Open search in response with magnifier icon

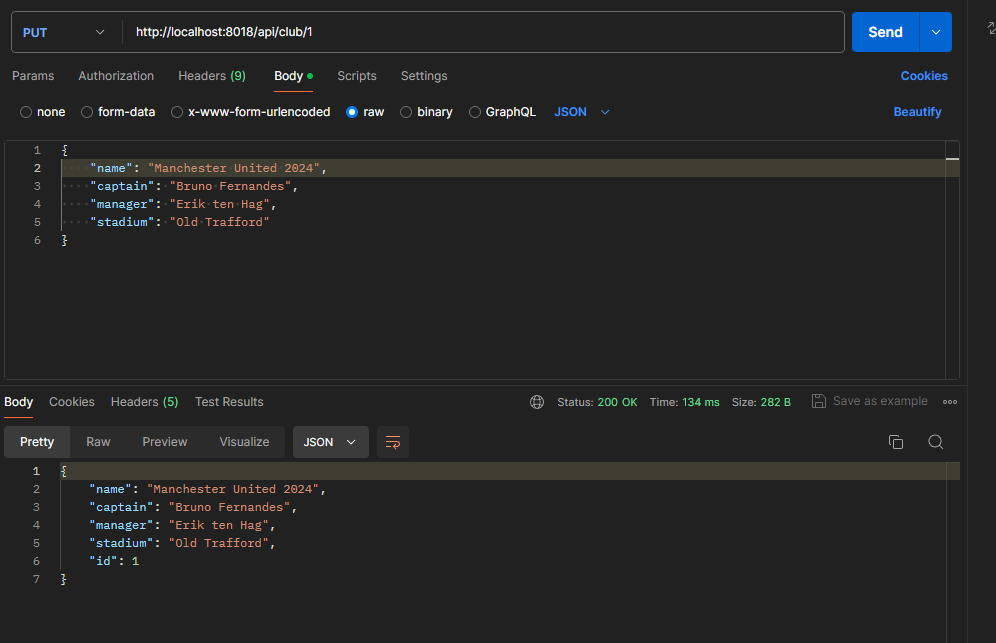pyautogui.click(x=935, y=442)
